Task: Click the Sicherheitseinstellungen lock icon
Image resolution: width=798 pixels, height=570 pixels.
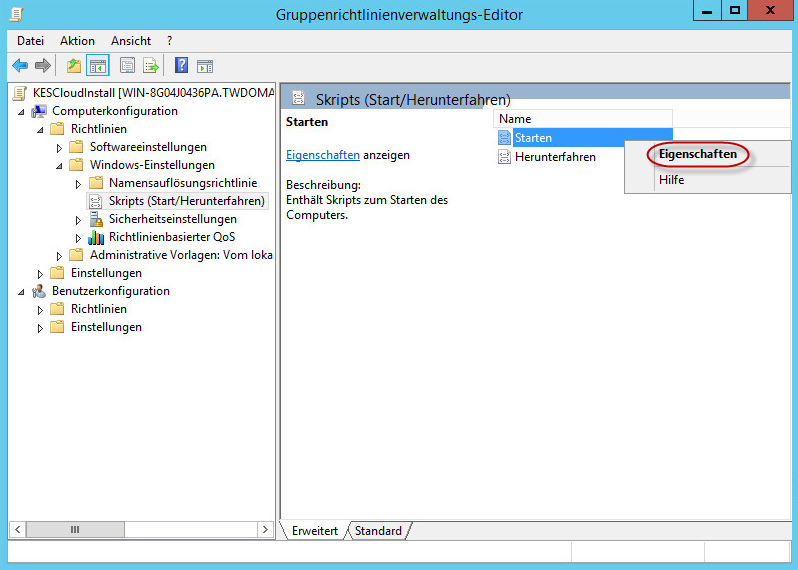Action: point(96,219)
